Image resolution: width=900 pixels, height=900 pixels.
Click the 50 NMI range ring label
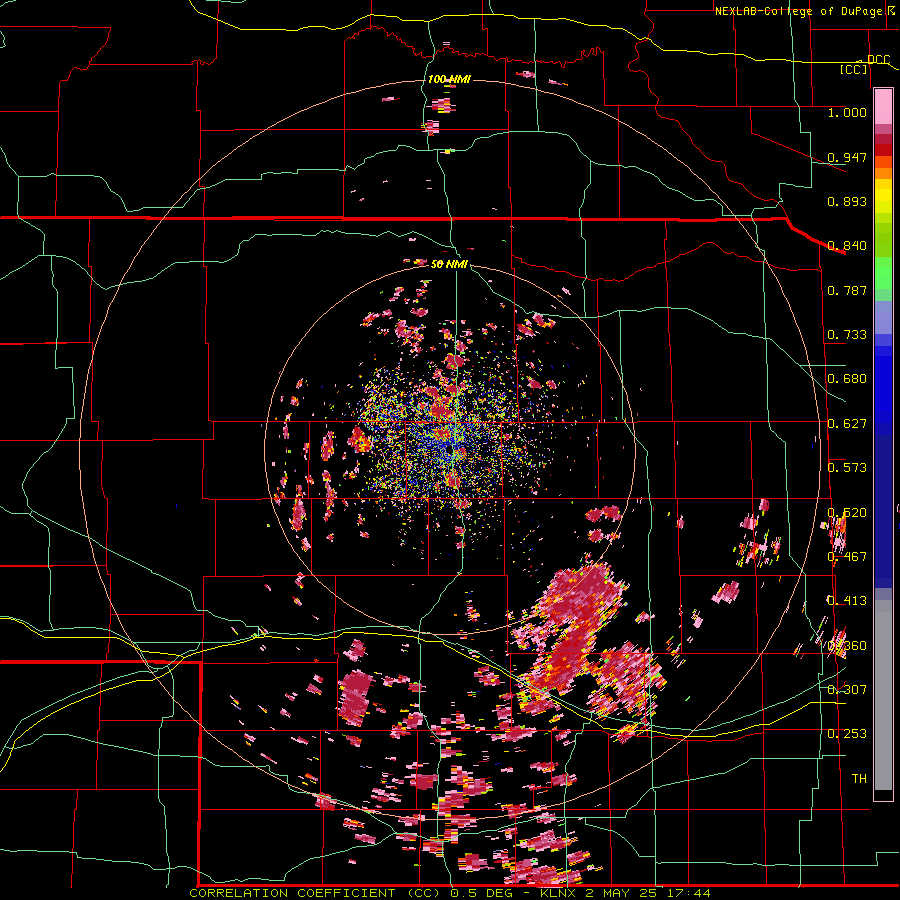click(x=449, y=264)
